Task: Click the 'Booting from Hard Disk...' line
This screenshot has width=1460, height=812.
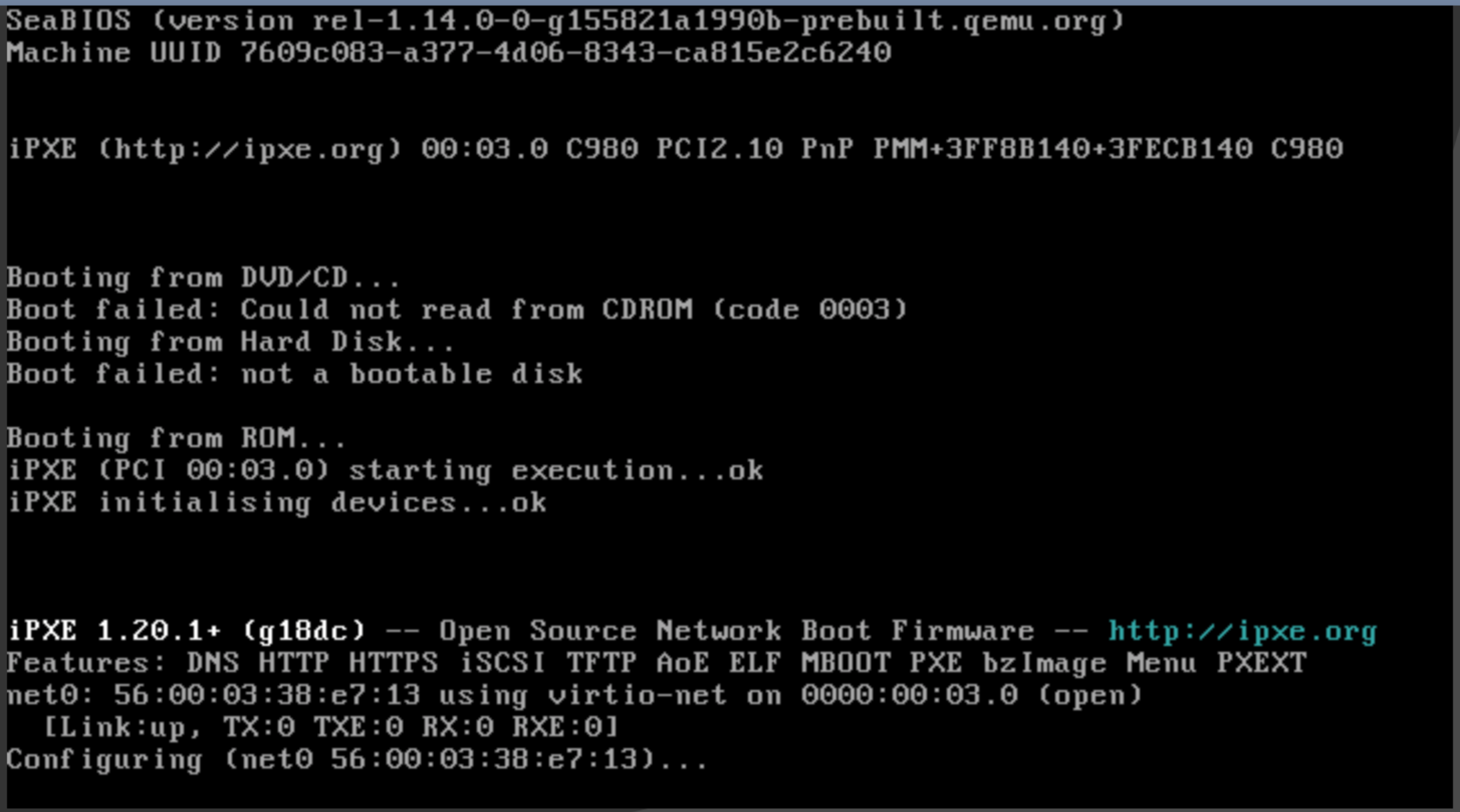Action: point(230,342)
